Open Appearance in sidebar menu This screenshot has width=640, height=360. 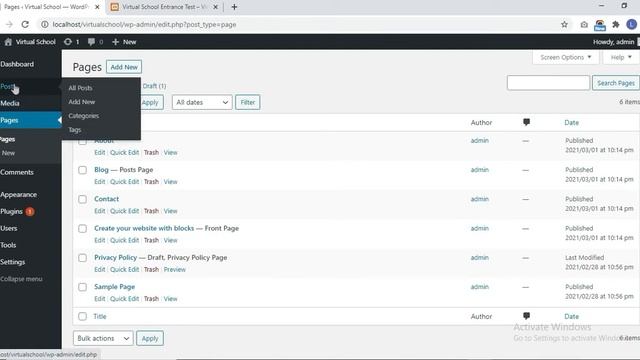18,195
